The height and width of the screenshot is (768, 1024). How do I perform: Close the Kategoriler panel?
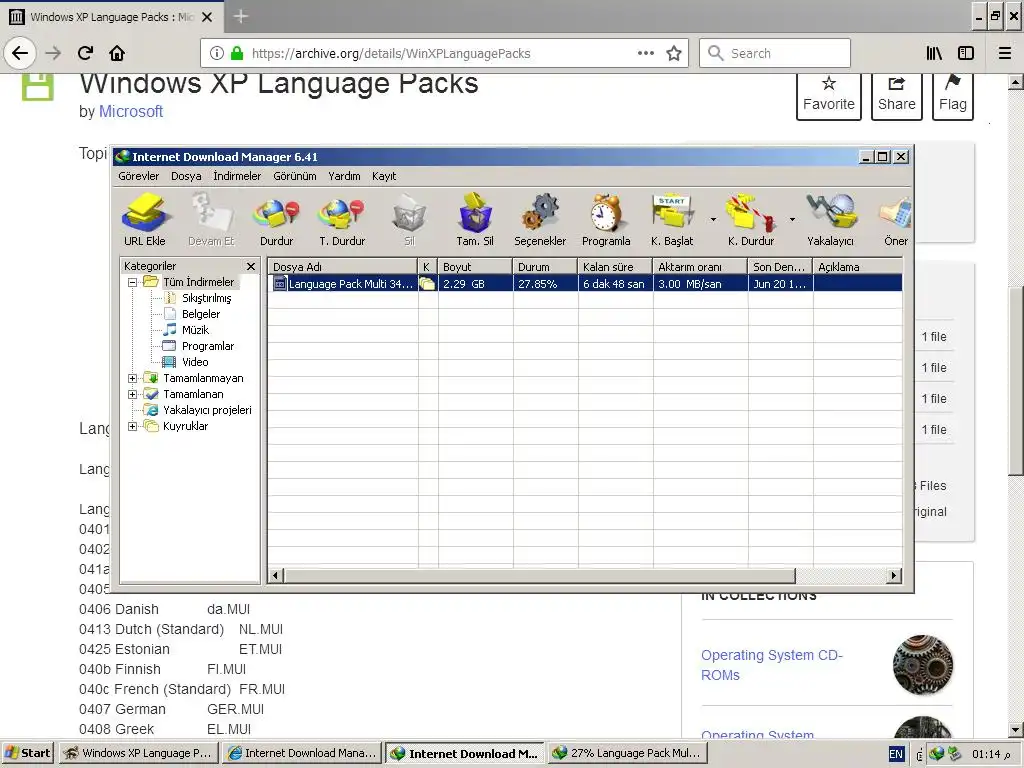251,266
